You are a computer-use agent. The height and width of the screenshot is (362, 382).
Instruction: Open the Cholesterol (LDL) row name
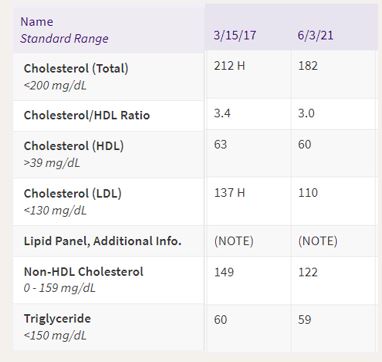pyautogui.click(x=72, y=193)
